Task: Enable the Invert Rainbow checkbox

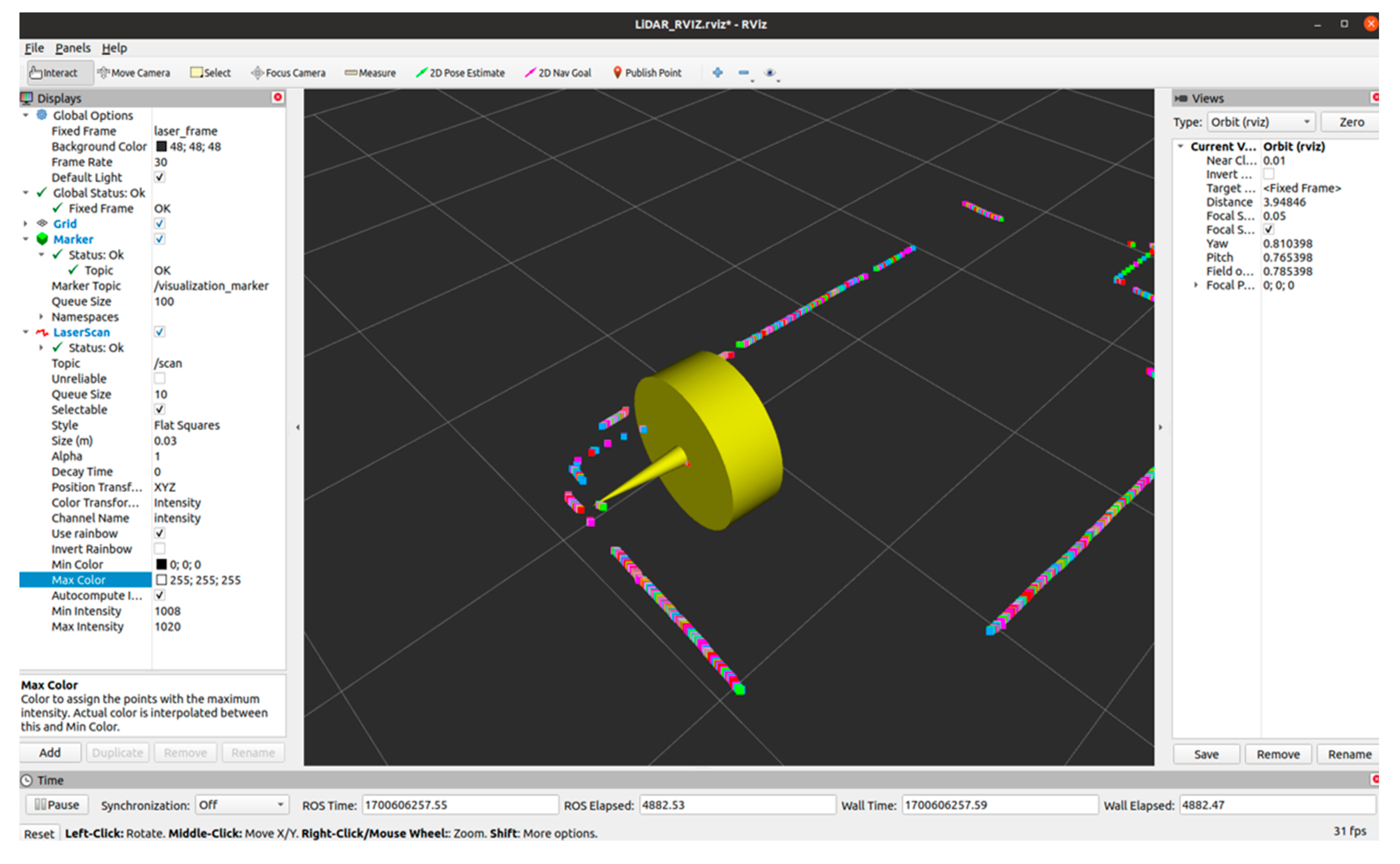Action: [x=159, y=548]
